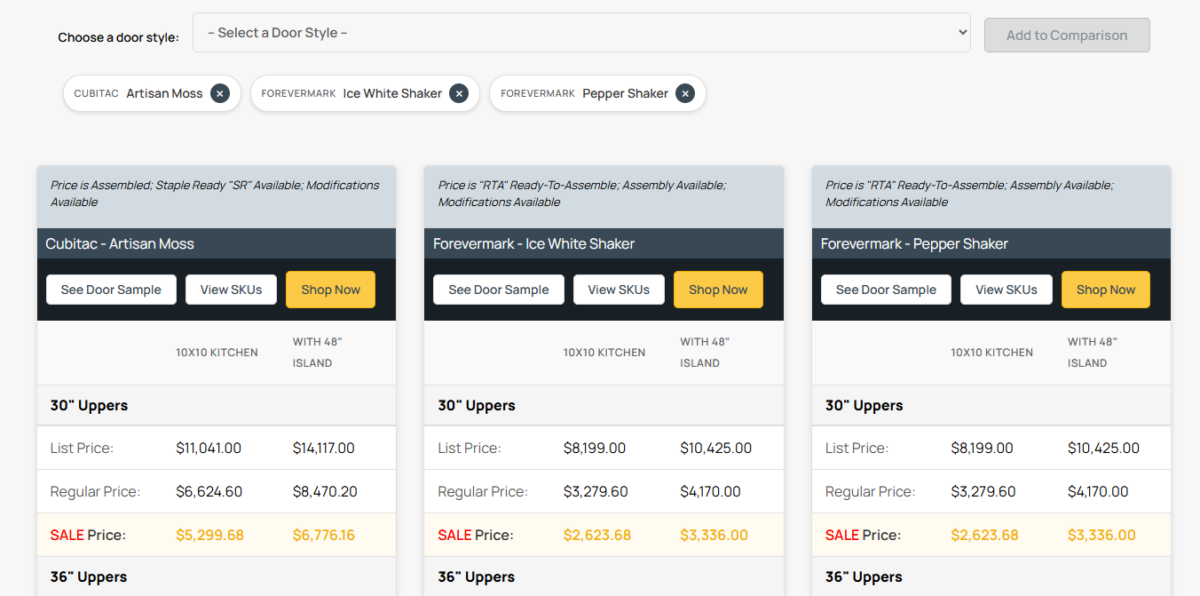The width and height of the screenshot is (1200, 596).
Task: Click Pepper Shaker sale price $3,336.00
Action: click(x=1102, y=535)
